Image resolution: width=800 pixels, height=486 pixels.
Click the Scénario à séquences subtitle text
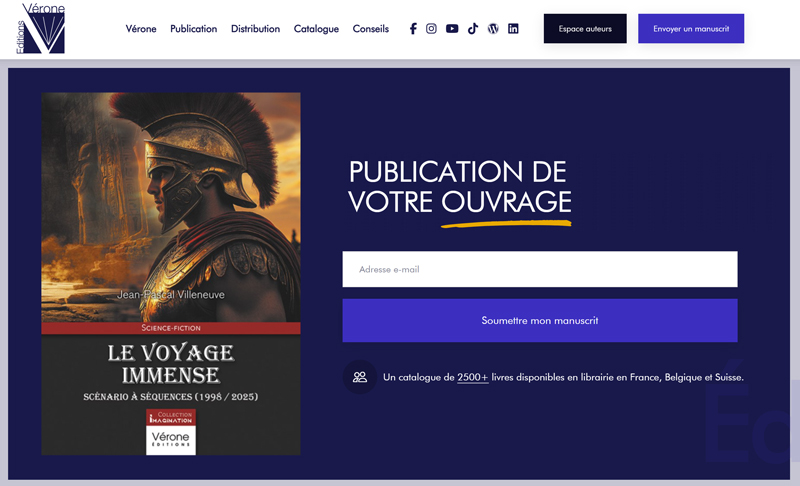pyautogui.click(x=171, y=396)
